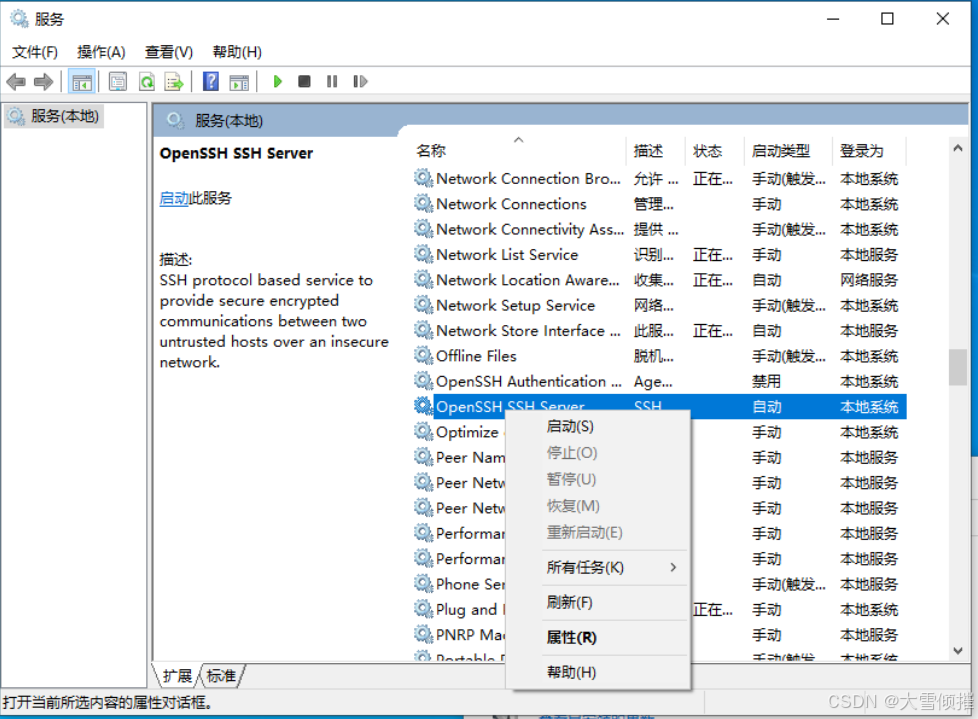978x719 pixels.
Task: Click the export list toolbar icon
Action: pos(174,82)
